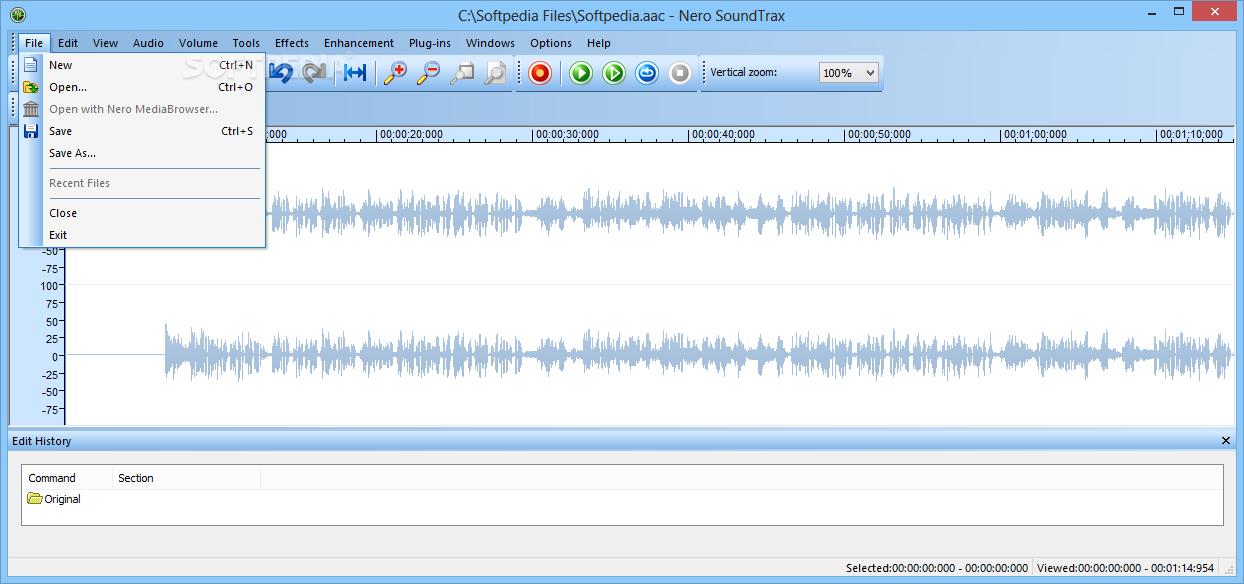Click the grayed Redo arrow icon
This screenshot has width=1244, height=584.
[x=314, y=73]
